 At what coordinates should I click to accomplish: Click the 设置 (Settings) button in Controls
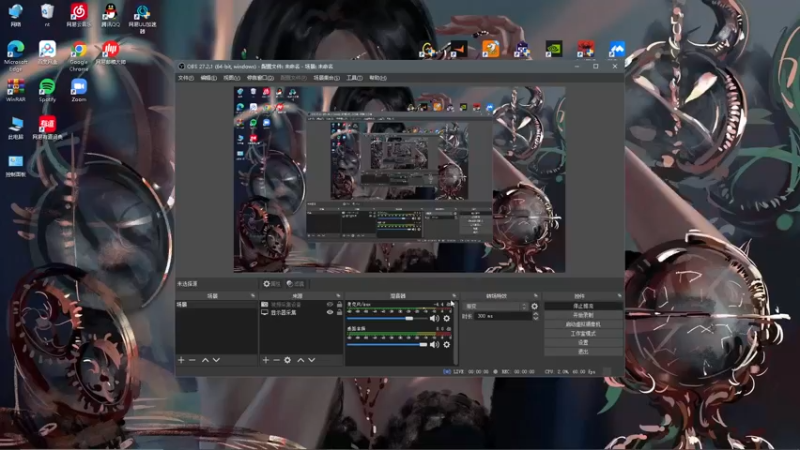tap(583, 343)
